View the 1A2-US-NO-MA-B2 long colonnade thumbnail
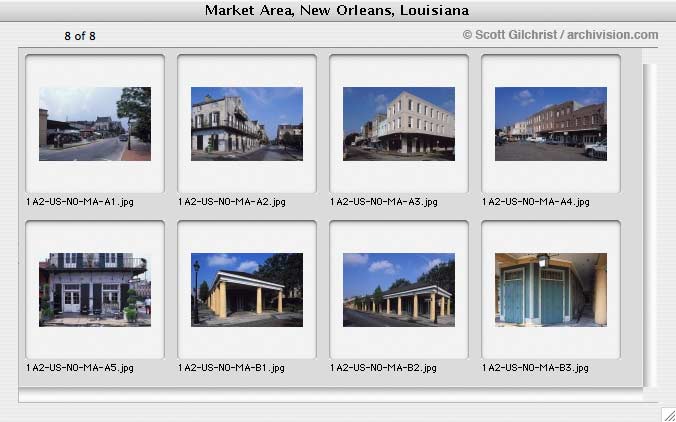The width and height of the screenshot is (676, 422). 399,290
